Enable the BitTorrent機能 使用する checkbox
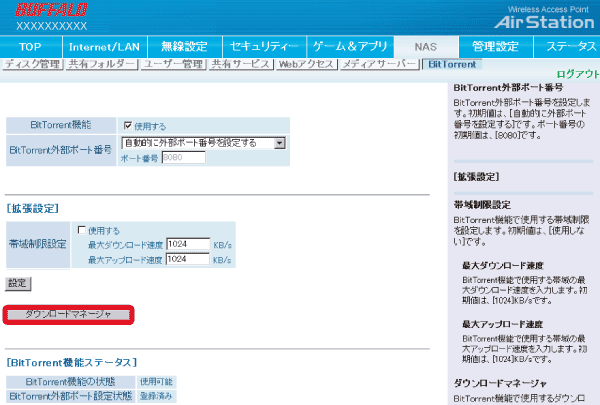 coord(127,126)
